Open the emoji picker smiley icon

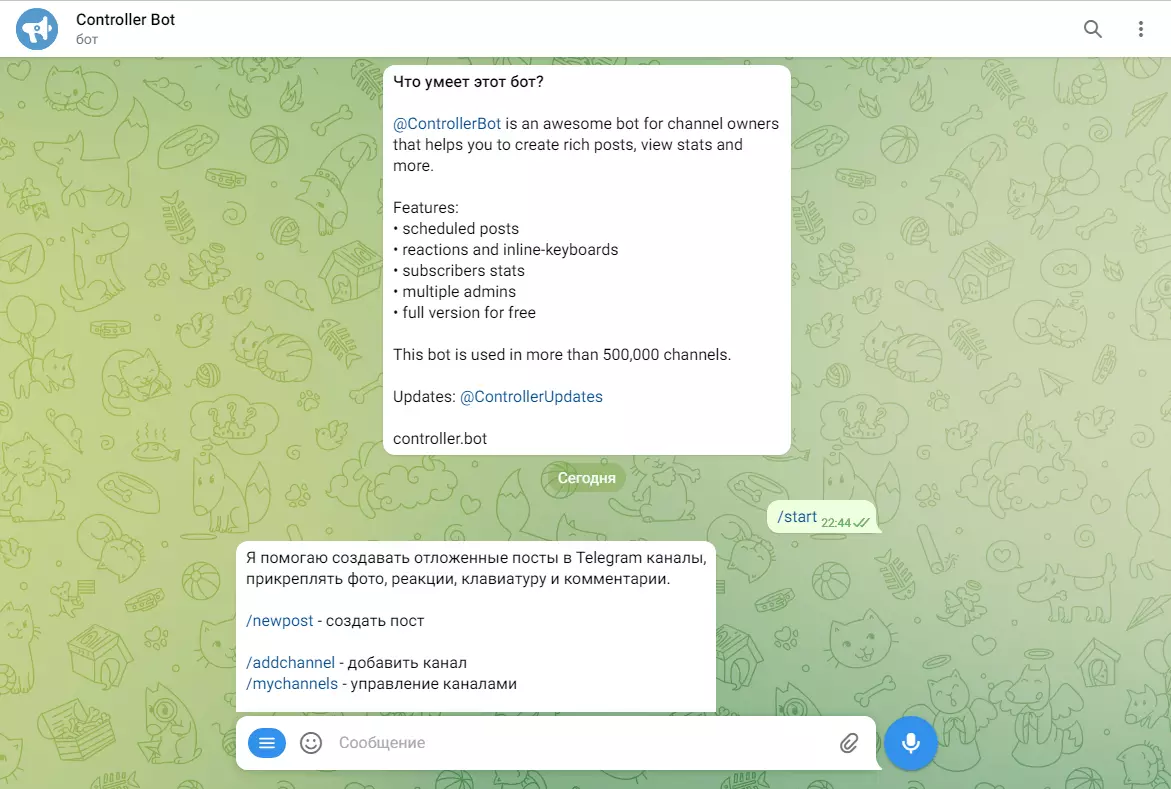(311, 743)
